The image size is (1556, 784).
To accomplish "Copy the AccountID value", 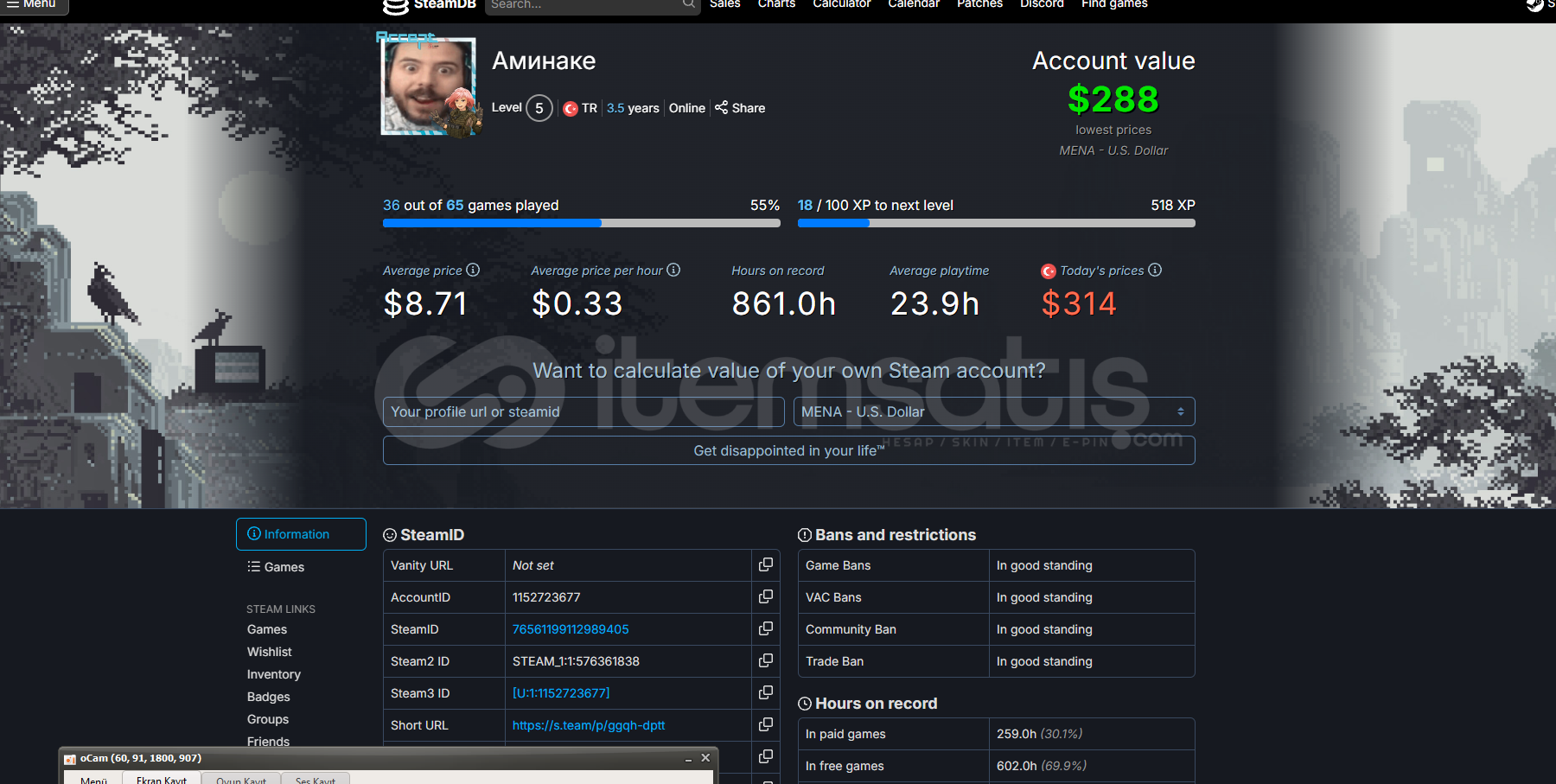I will pos(765,596).
